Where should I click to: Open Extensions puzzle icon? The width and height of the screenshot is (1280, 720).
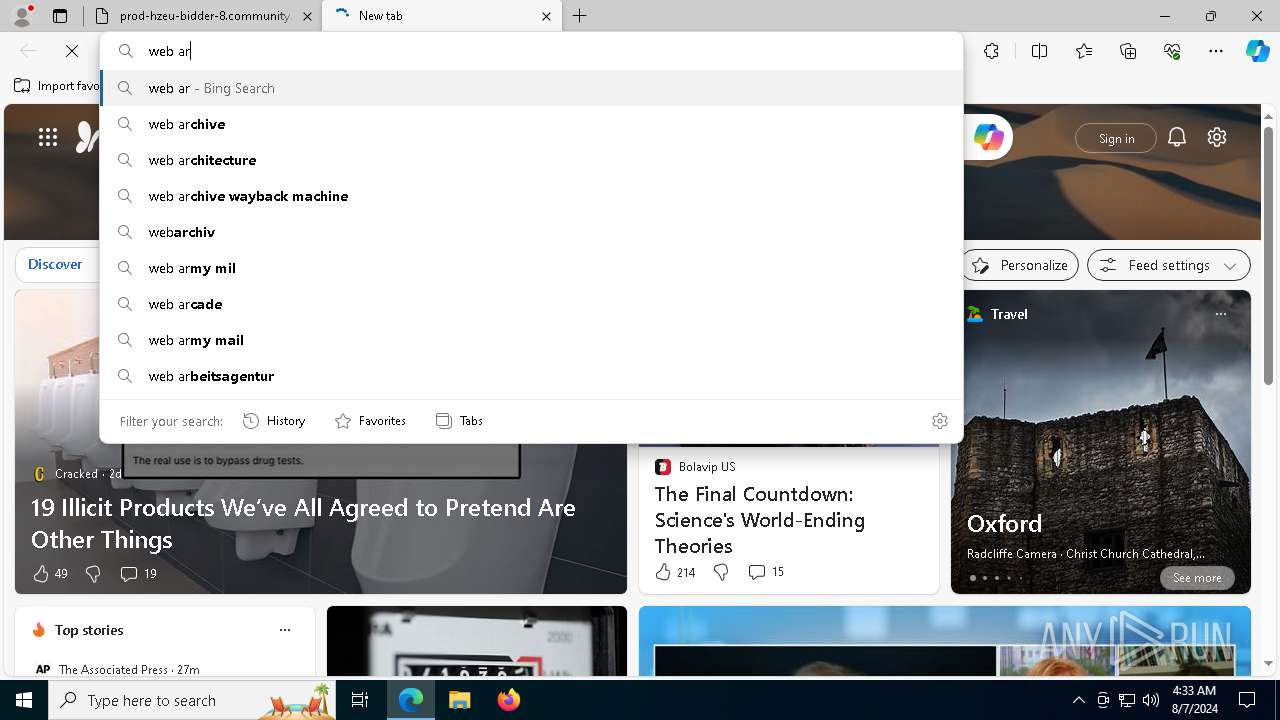[991, 51]
